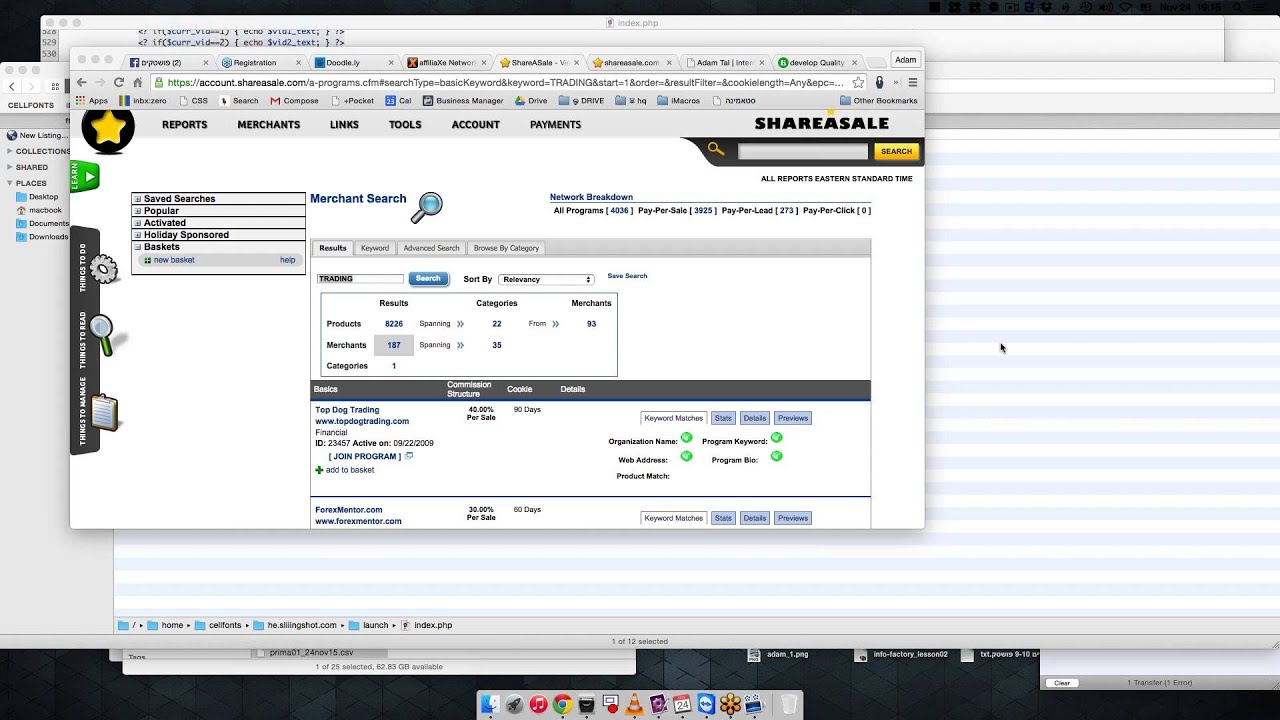Click the site search field in header
The width and height of the screenshot is (1280, 720).
tap(803, 151)
